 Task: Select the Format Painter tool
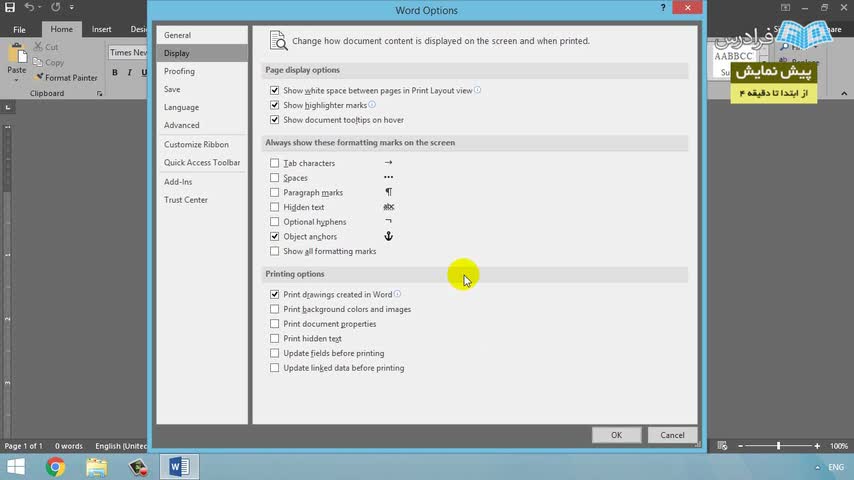66,78
